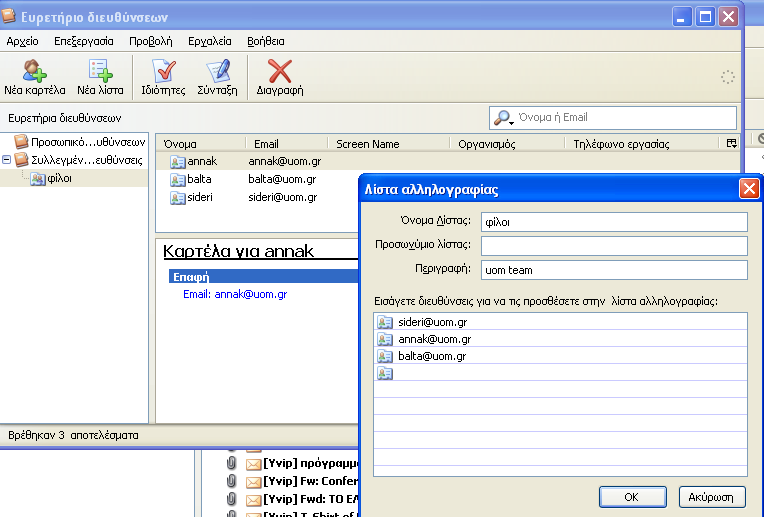Screen dimensions: 764x517
Task: Click the Νέα λίστα toolbar icon
Action: (100, 71)
